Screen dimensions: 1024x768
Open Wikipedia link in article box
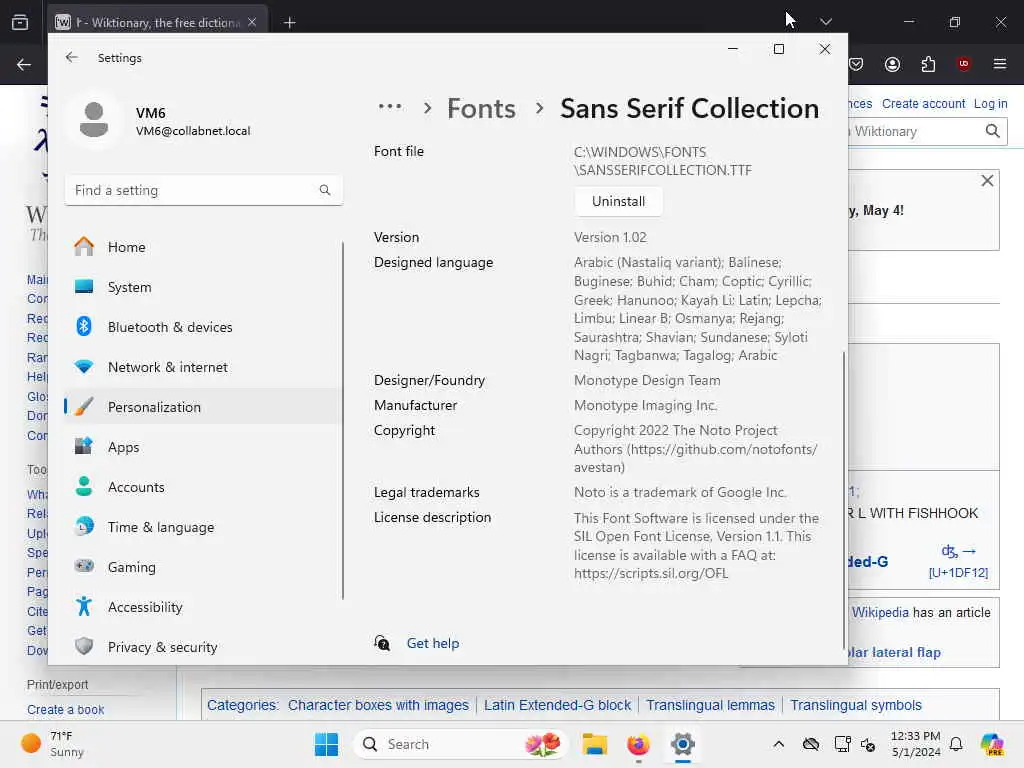coord(880,613)
